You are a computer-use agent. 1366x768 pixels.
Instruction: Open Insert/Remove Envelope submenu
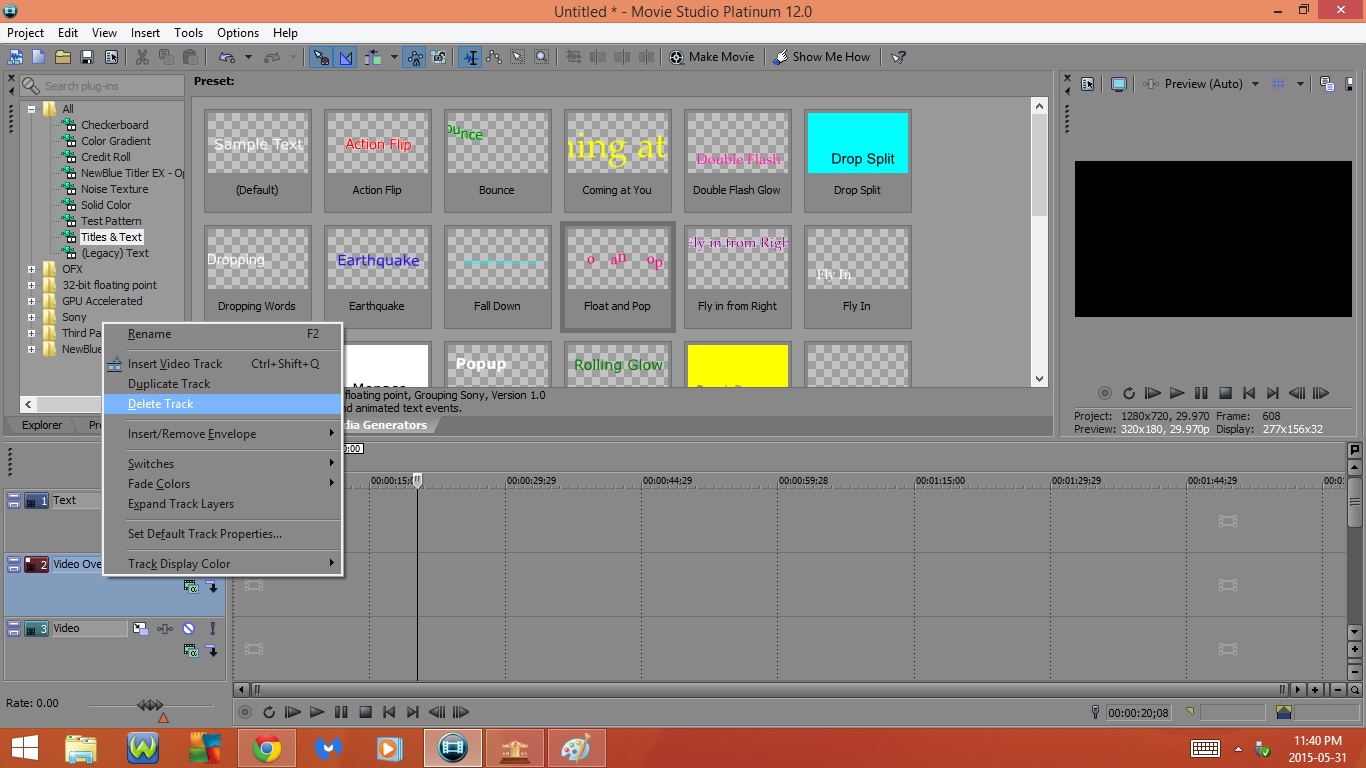click(222, 434)
